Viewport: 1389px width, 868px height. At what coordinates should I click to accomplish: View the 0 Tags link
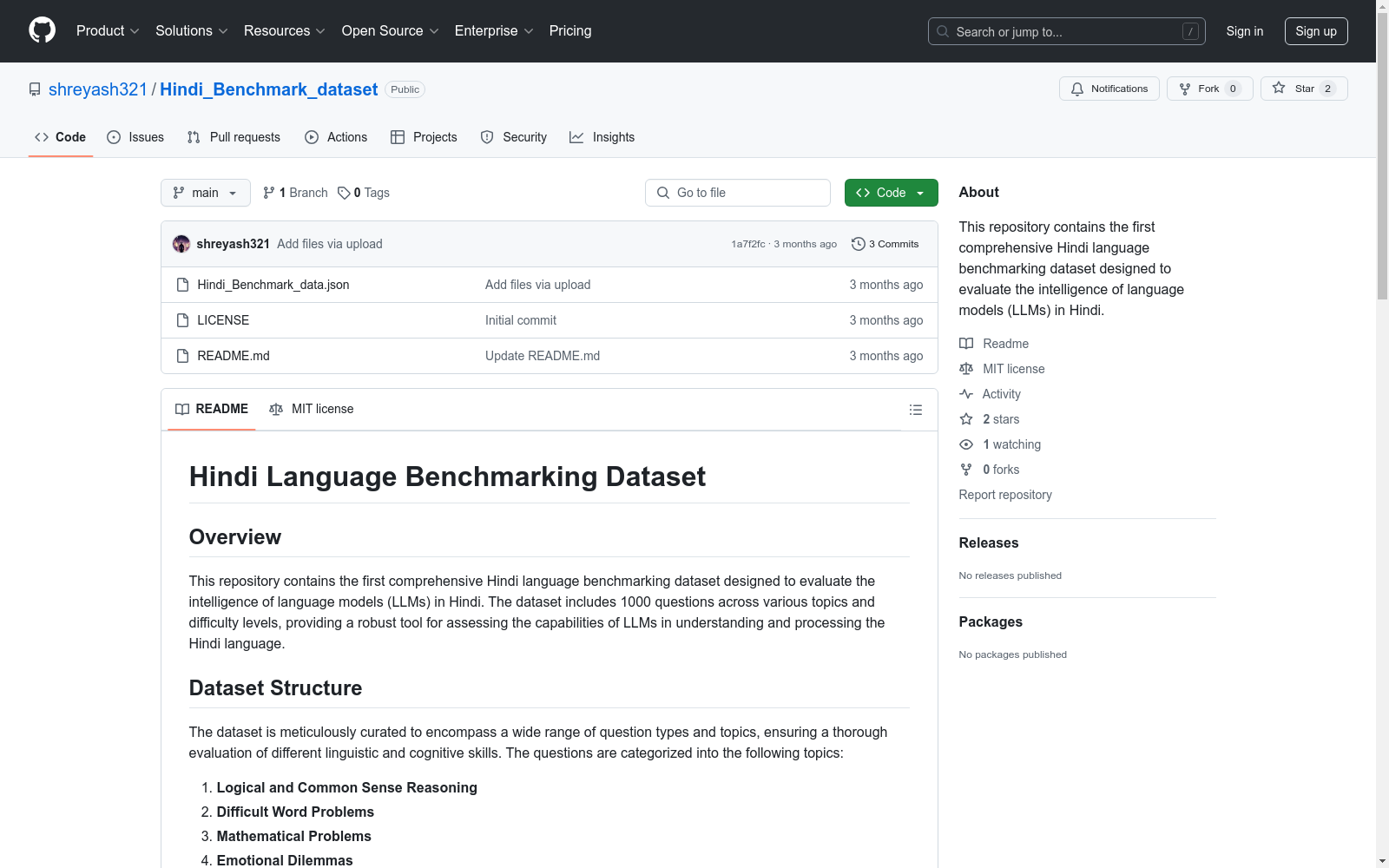point(364,193)
